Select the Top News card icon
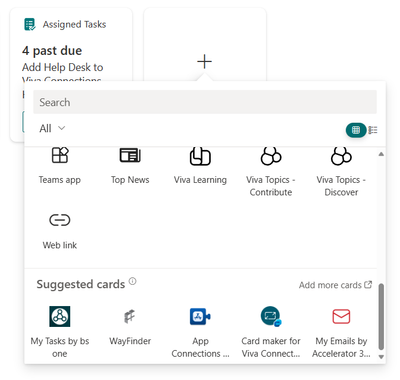Screen dimensions: 400x380 pos(130,155)
